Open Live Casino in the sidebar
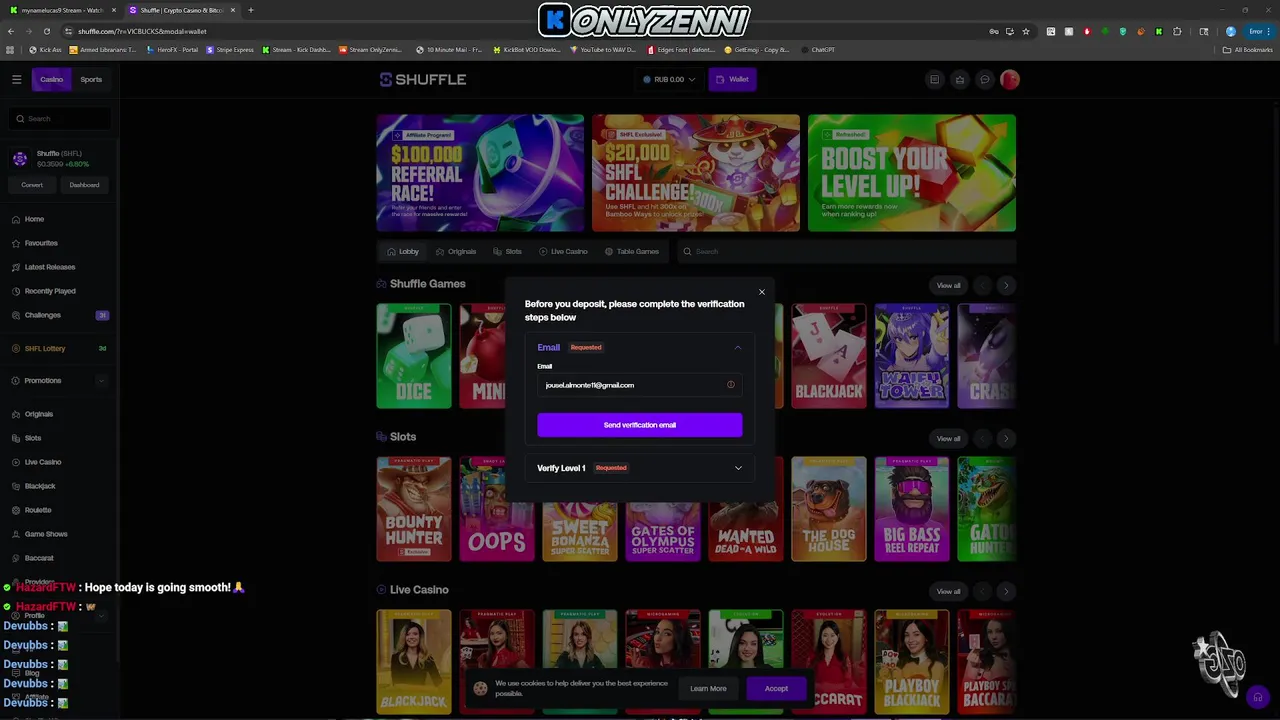This screenshot has height=720, width=1280. 43,462
